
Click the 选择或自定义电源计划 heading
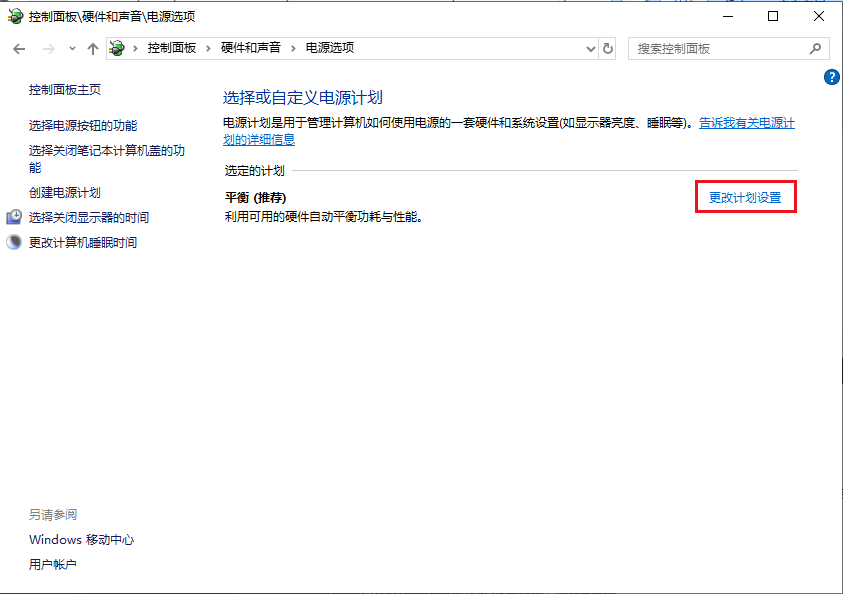(303, 97)
